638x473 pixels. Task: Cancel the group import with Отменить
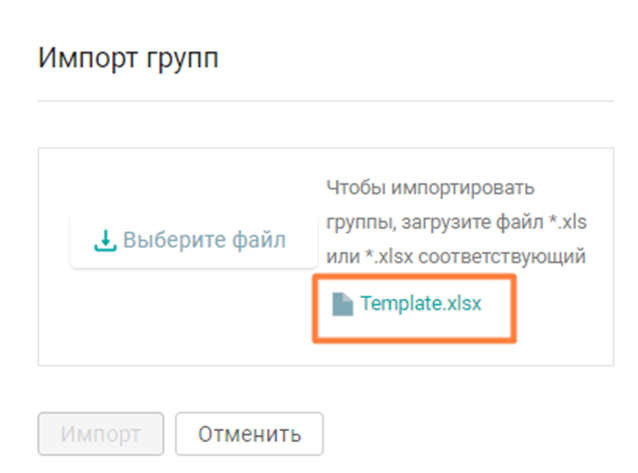point(249,434)
